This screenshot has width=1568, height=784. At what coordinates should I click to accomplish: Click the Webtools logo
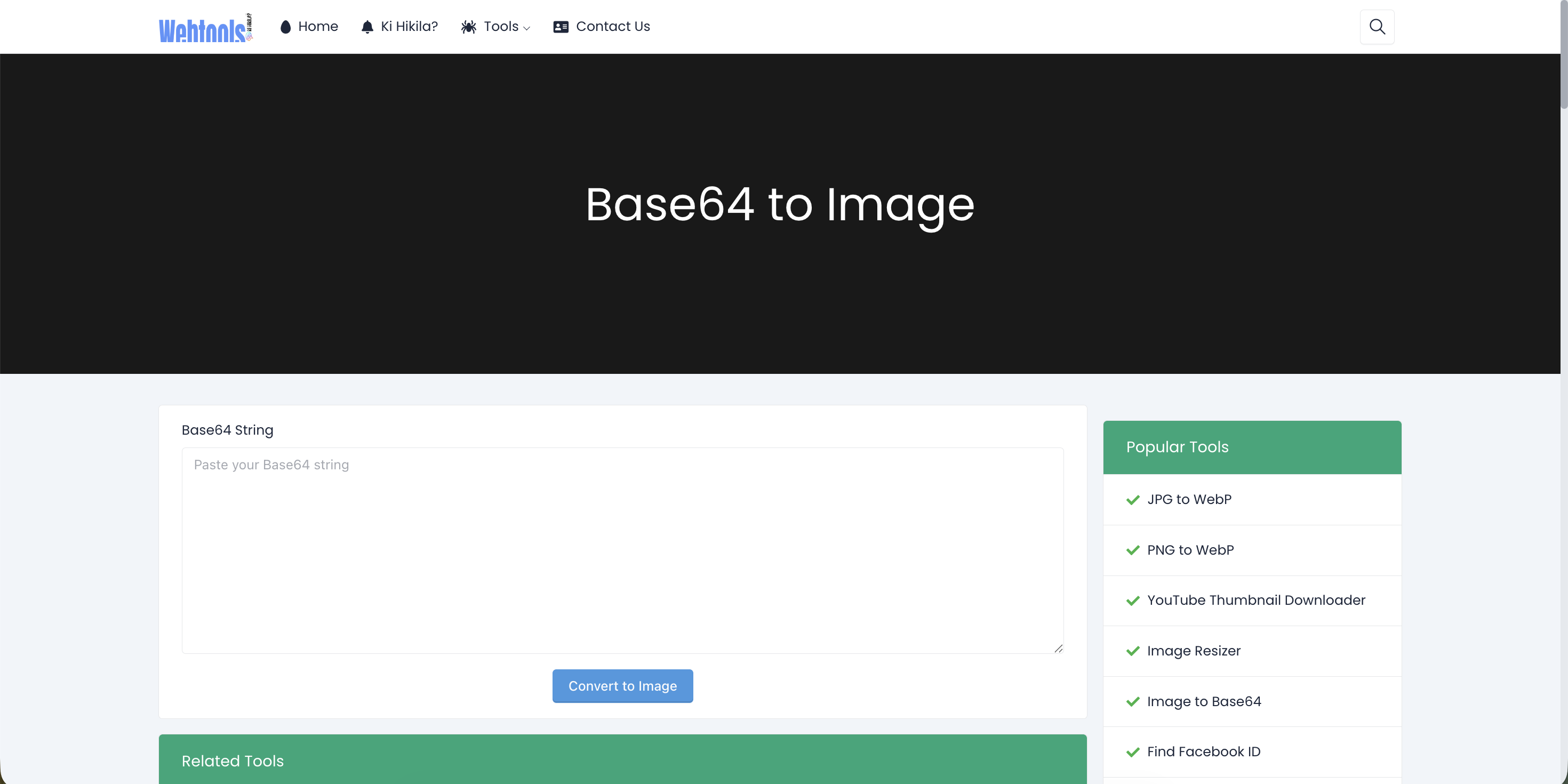pos(206,28)
